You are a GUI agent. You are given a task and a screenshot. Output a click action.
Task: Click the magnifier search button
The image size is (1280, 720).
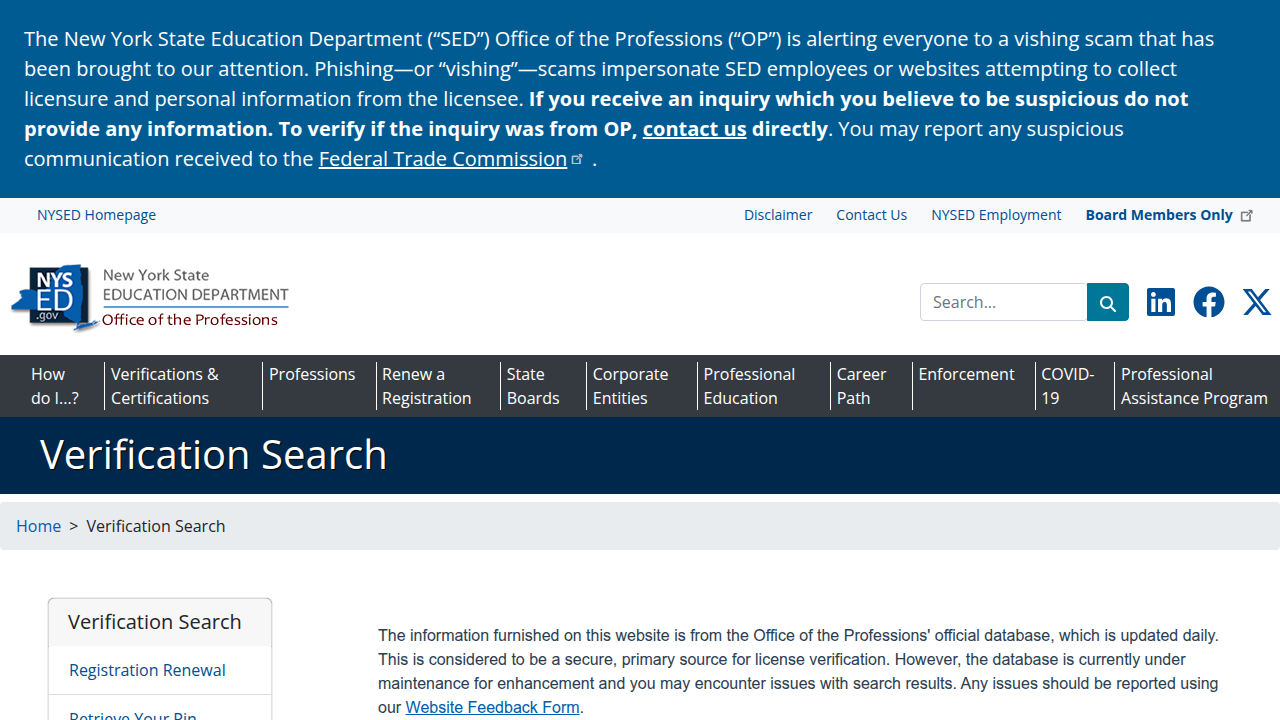pos(1108,302)
